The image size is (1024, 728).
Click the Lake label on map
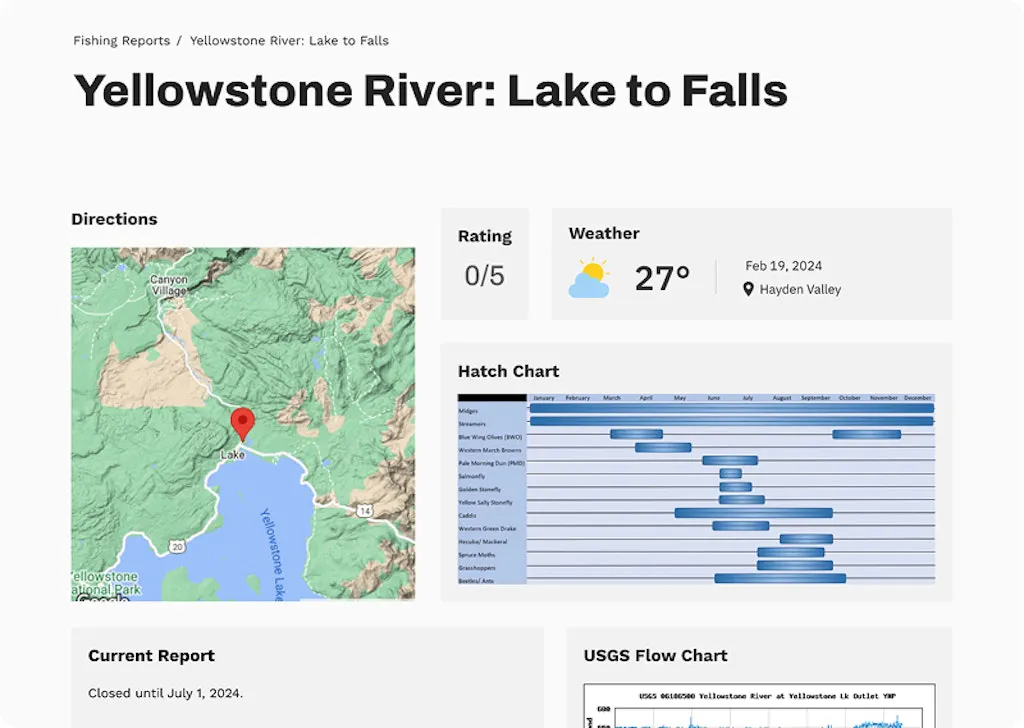(x=232, y=454)
